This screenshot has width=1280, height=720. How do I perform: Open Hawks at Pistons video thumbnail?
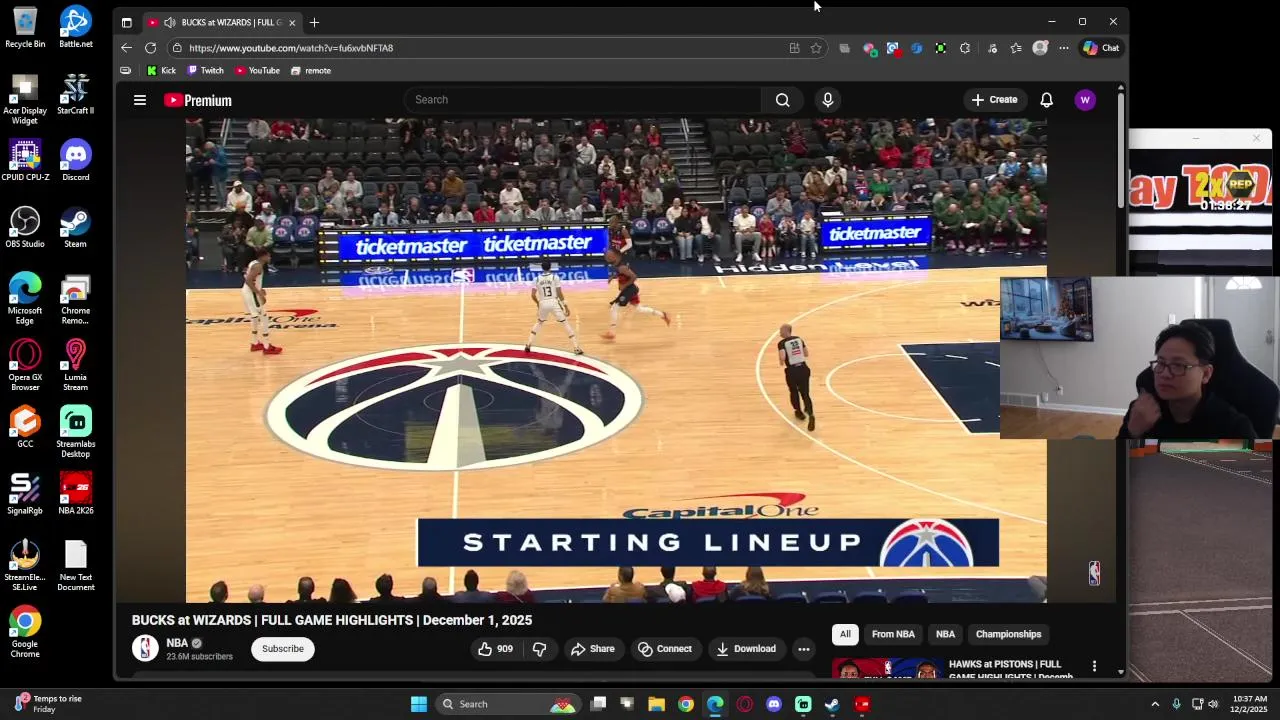(886, 669)
